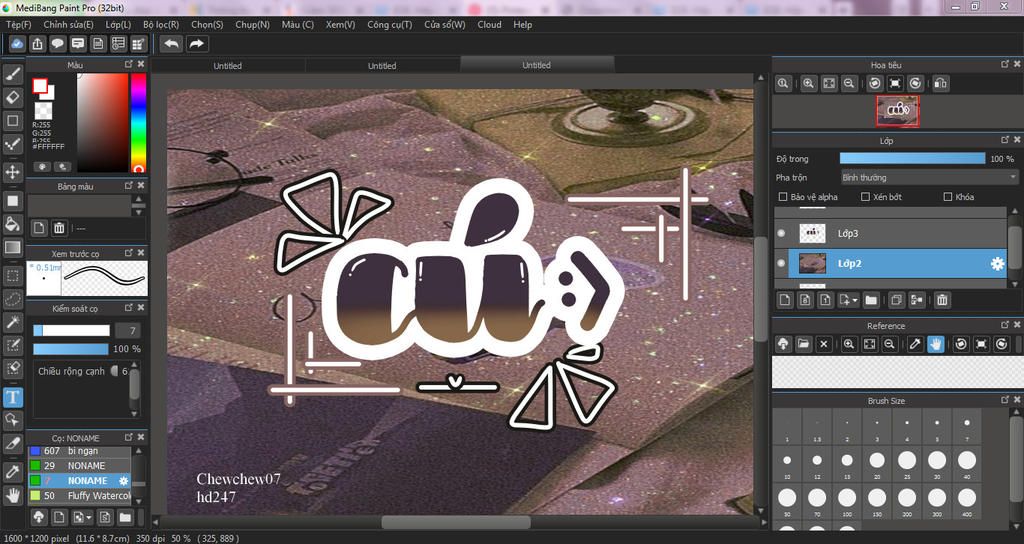The width and height of the screenshot is (1024, 544).
Task: Click the canvas horizontal scrollbar
Action: (456, 522)
